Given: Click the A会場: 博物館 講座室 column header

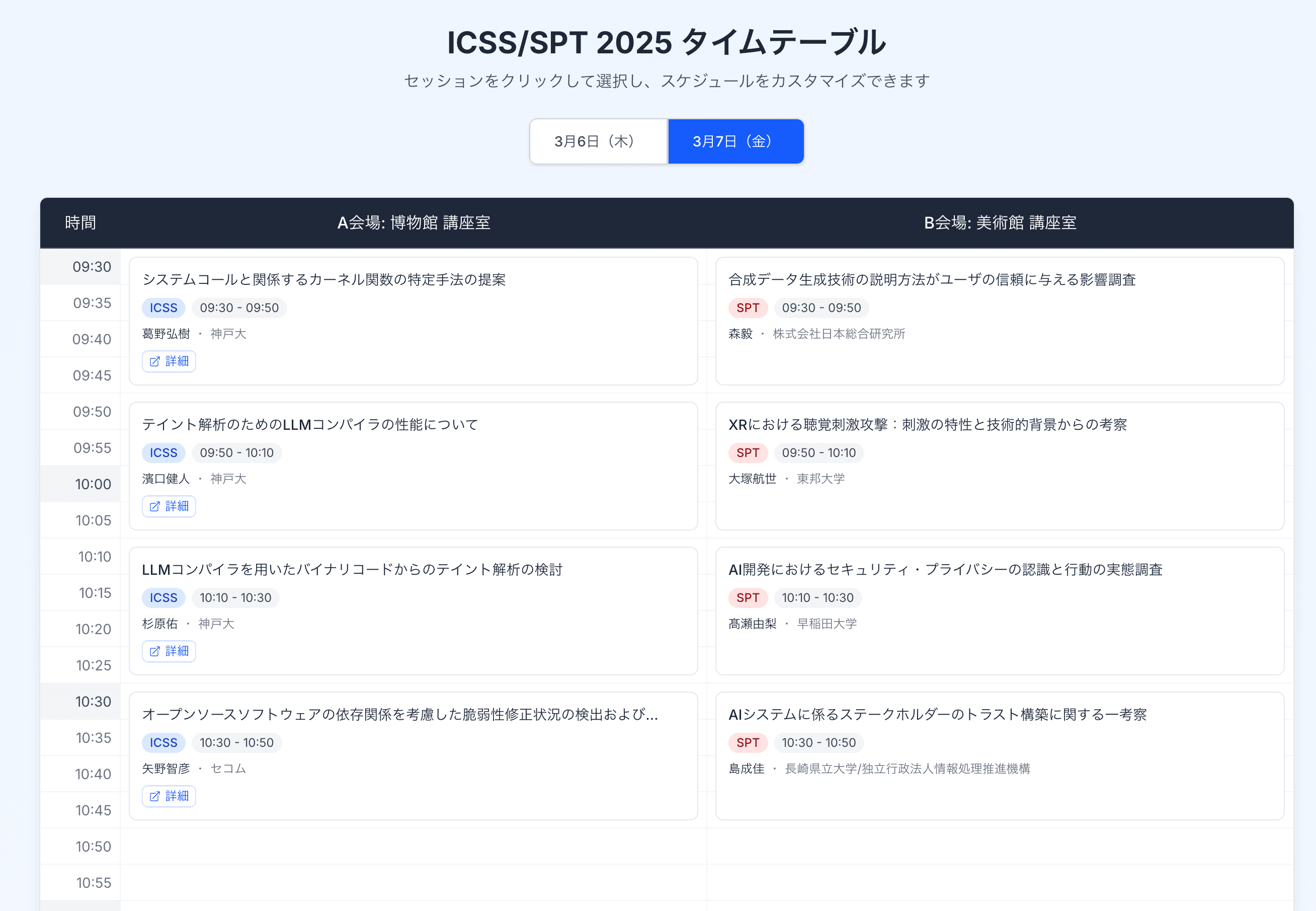Looking at the screenshot, I should 413,223.
